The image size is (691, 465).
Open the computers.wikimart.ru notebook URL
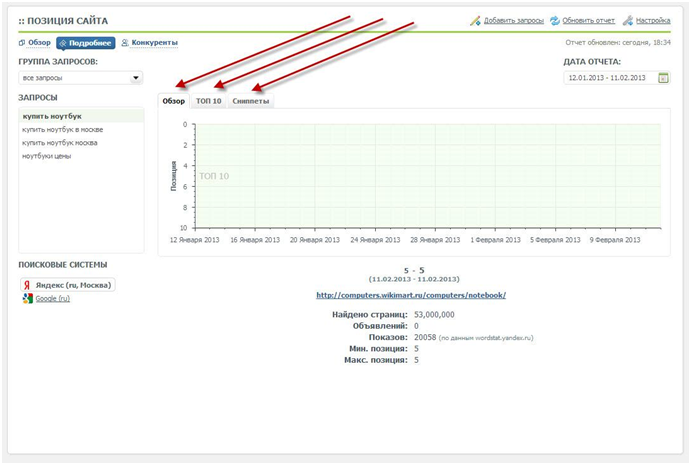[411, 295]
